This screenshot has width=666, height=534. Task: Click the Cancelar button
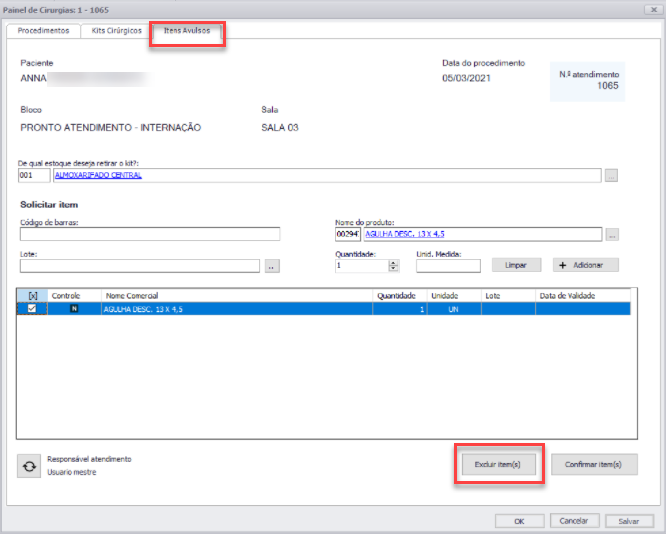coord(574,520)
